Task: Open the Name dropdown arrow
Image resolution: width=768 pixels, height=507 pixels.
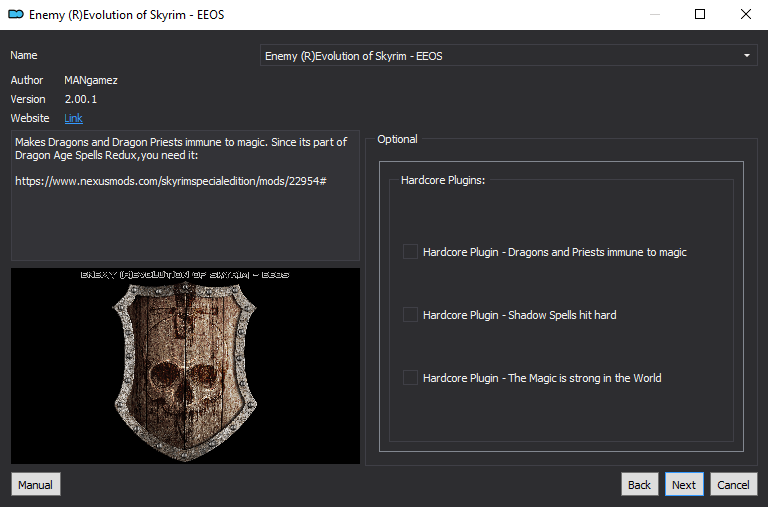Action: click(746, 56)
